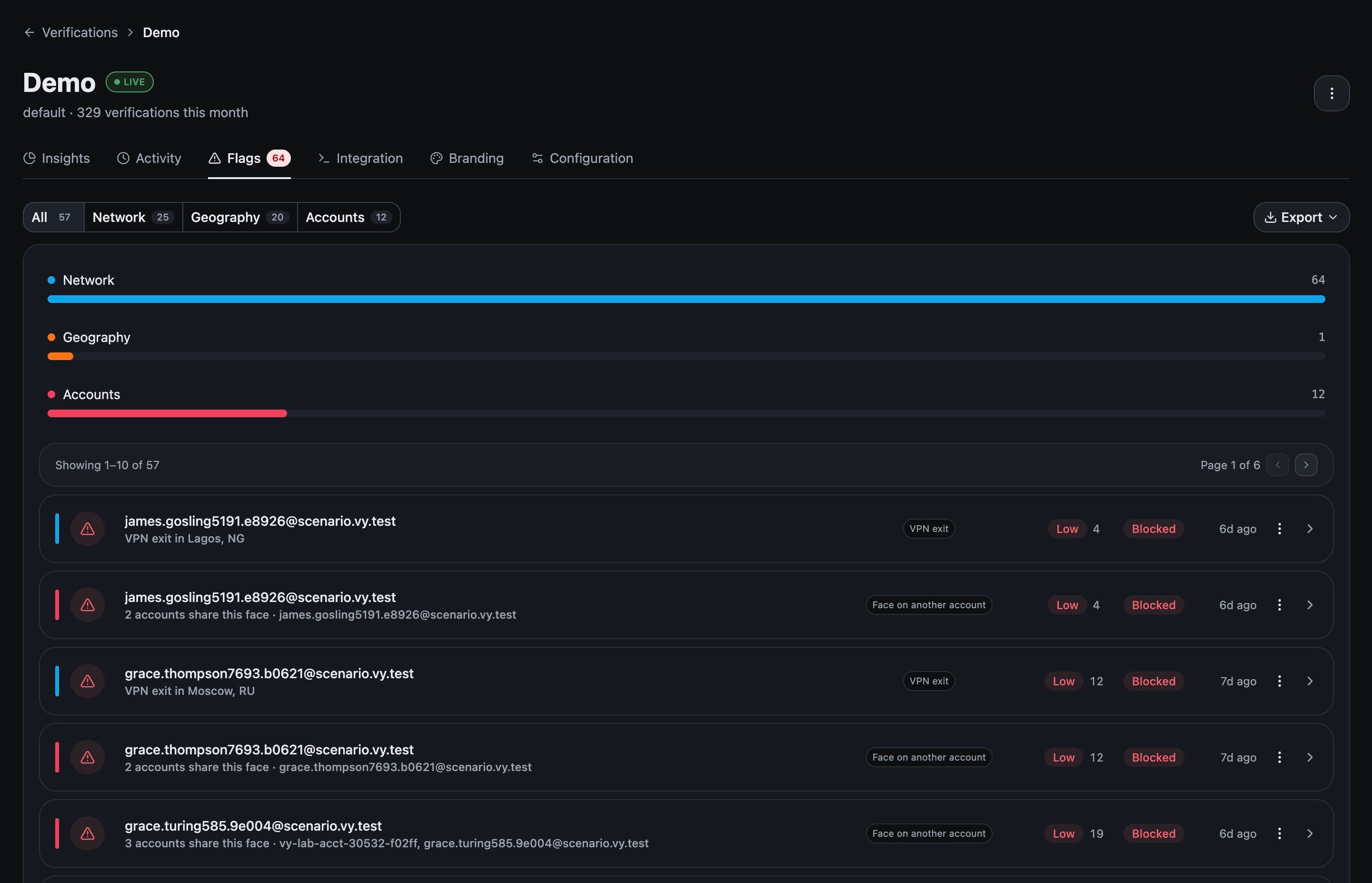This screenshot has height=883, width=1372.
Task: Click the Verifications breadcrumb link
Action: [x=80, y=33]
